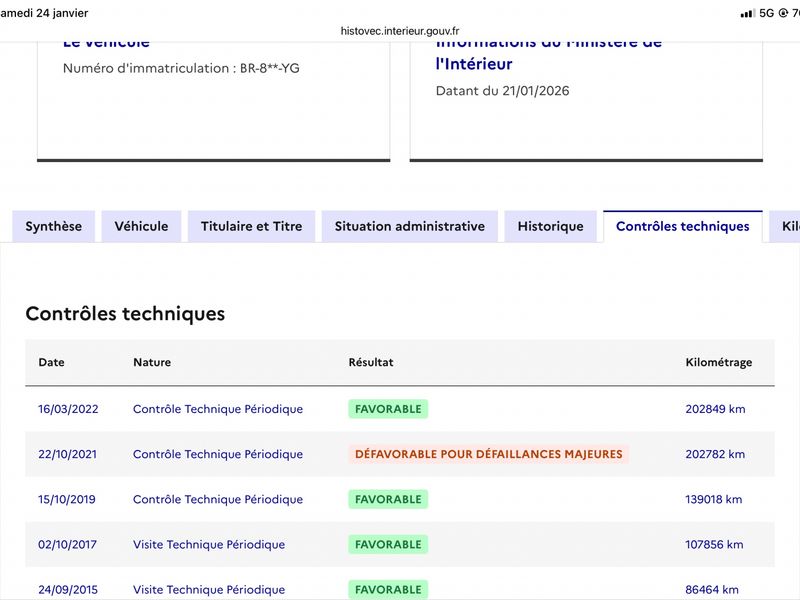Tap the cellular signal strength icon
The height and width of the screenshot is (600, 800).
[747, 13]
